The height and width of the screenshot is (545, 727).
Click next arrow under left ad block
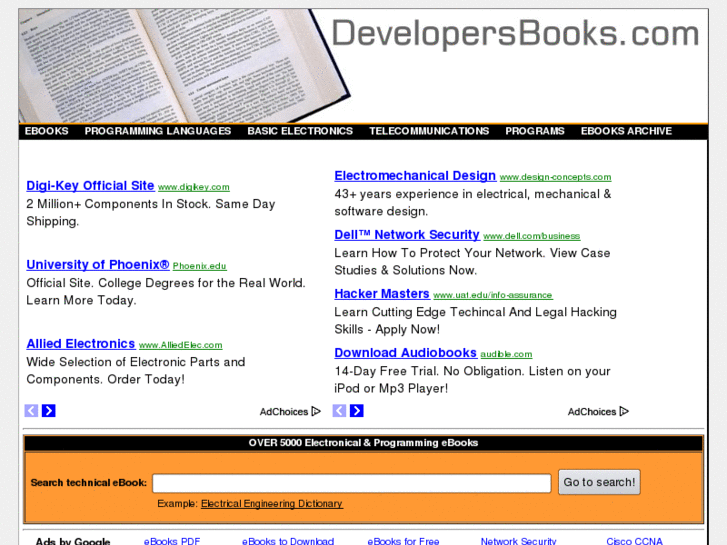49,410
